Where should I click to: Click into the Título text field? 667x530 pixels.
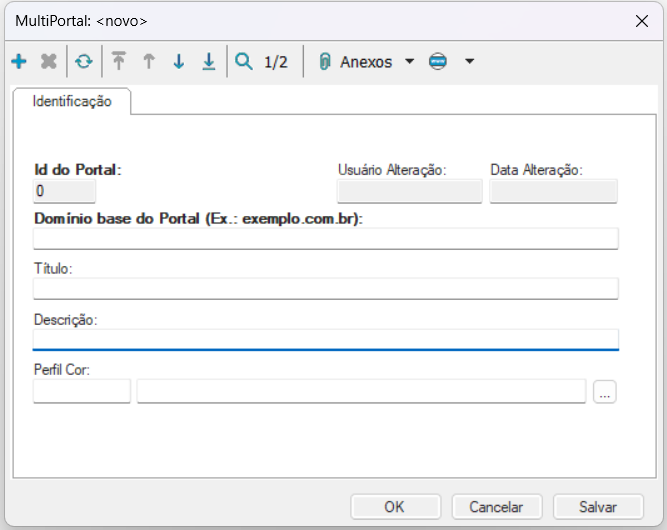coord(325,288)
